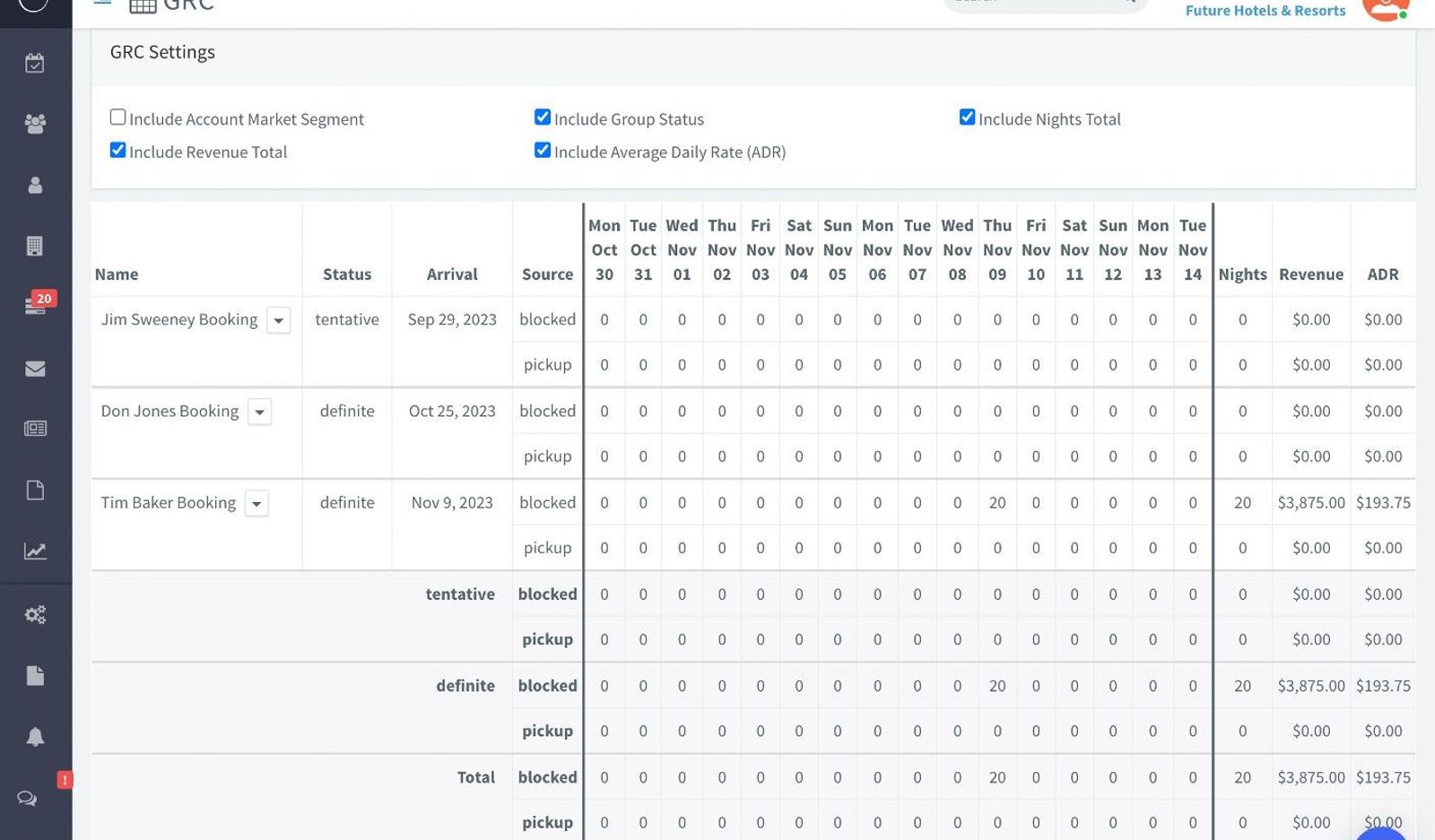Click Tim Baker Booking revenue $3,875.00
The width and height of the screenshot is (1435, 840).
pyautogui.click(x=1311, y=503)
